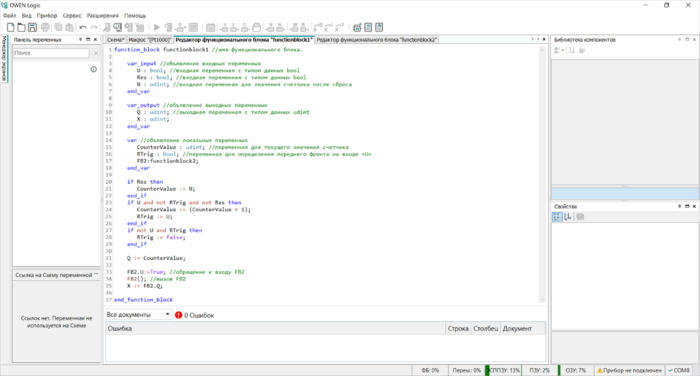Click the third icon in component library toolbar
Image resolution: width=700 pixels, height=376 pixels.
point(582,50)
